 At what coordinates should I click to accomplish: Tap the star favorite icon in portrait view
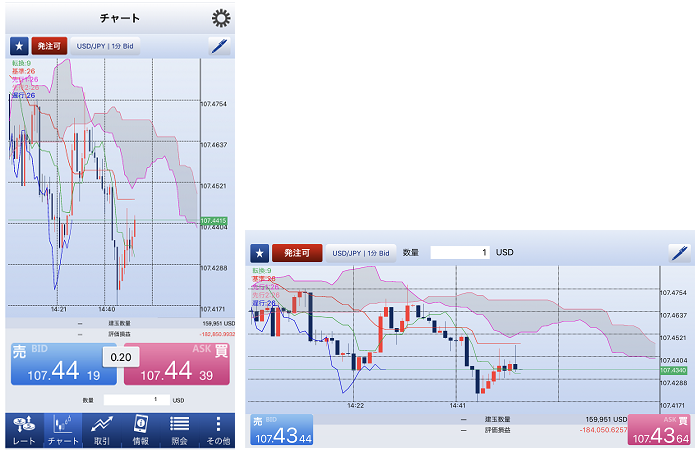click(x=19, y=46)
